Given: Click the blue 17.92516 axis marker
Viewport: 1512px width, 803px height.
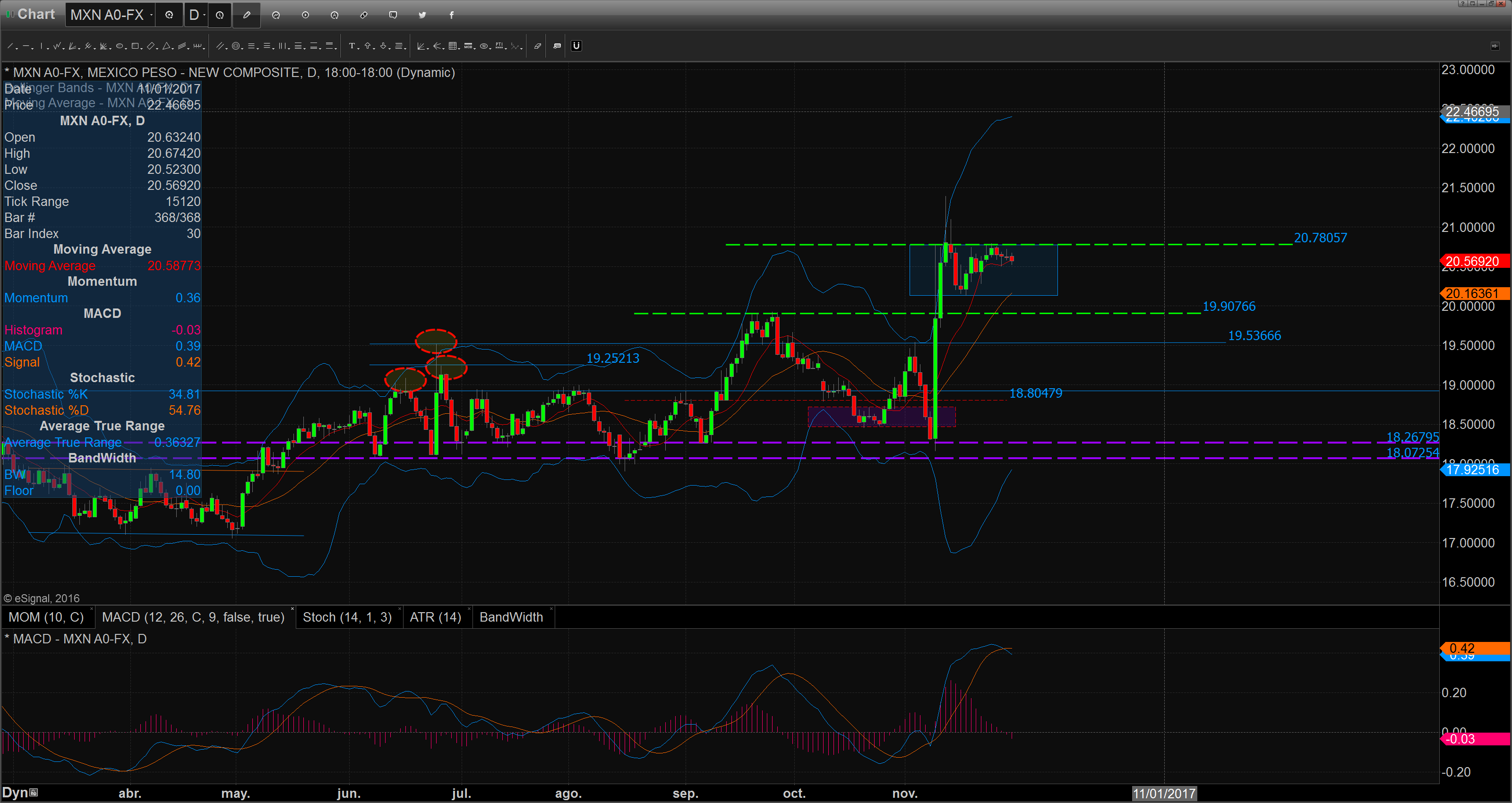Looking at the screenshot, I should (x=1475, y=470).
